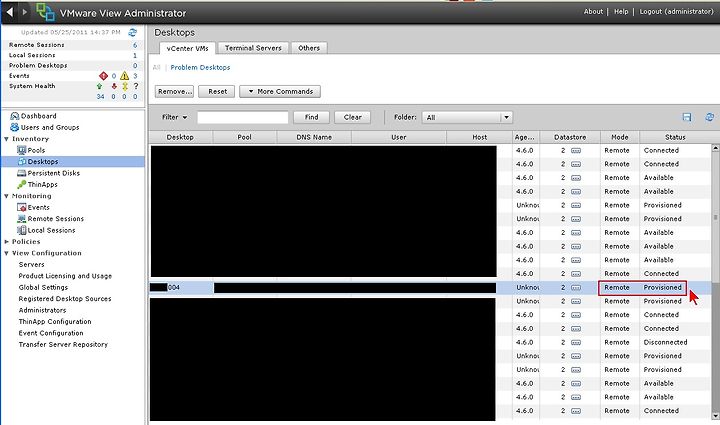Open Pools under Inventory
This screenshot has width=720, height=425.
click(x=31, y=150)
